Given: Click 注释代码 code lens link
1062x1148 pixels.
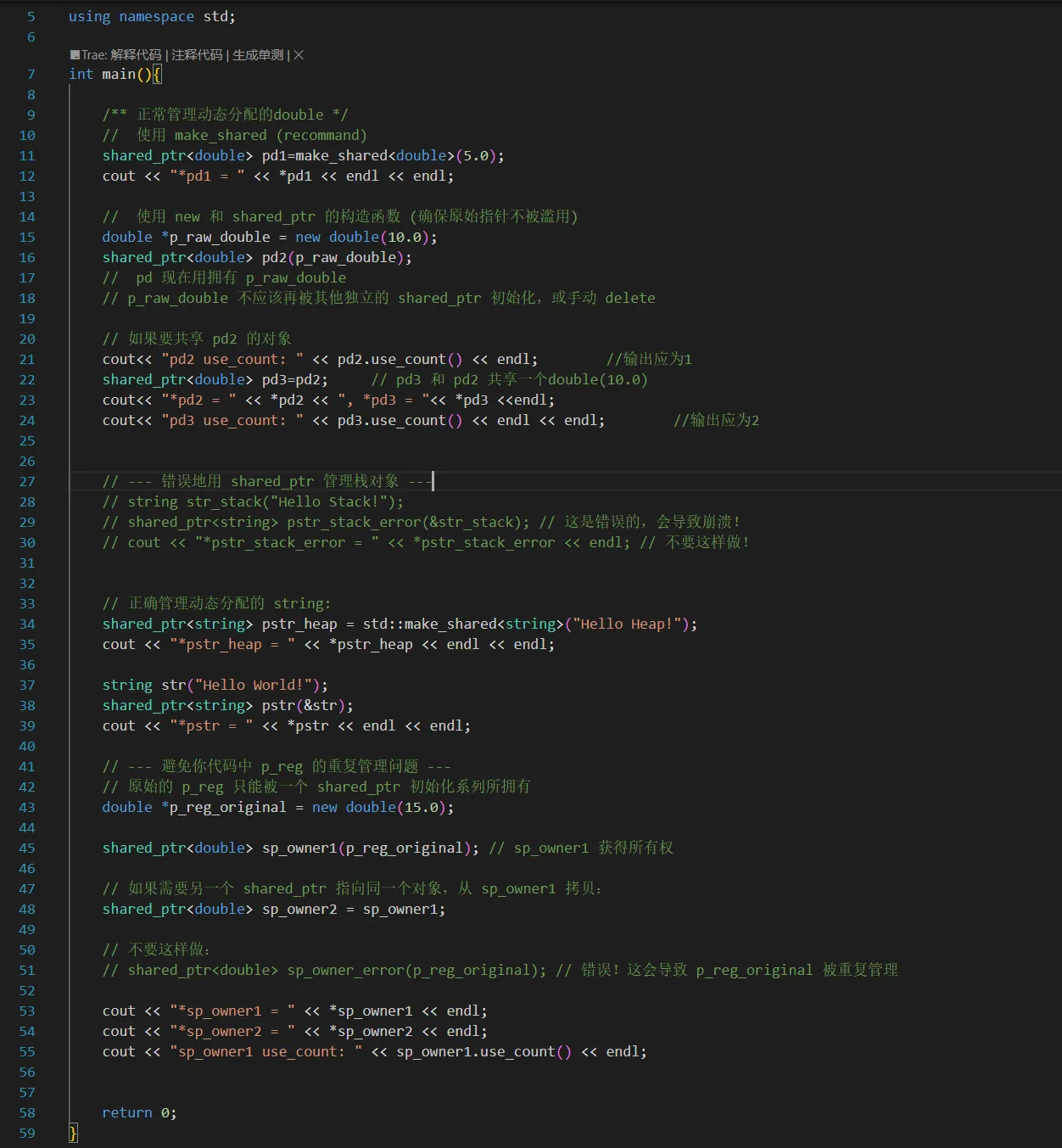Looking at the screenshot, I should pos(197,55).
